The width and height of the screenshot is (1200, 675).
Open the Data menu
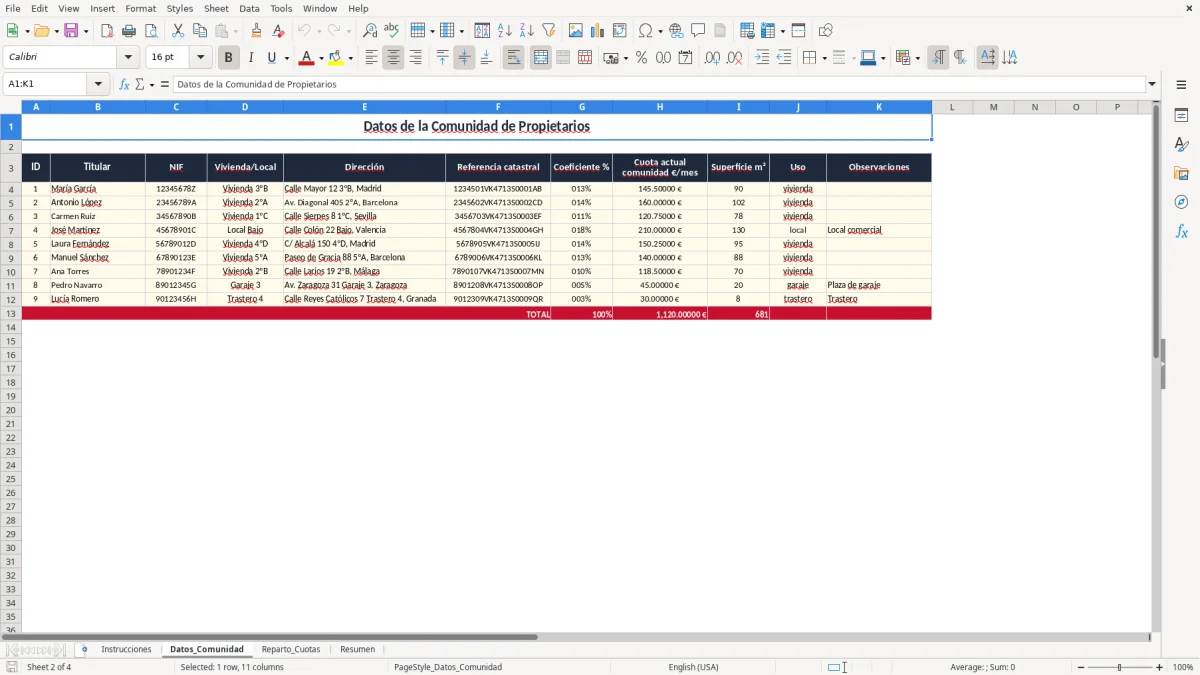pos(249,8)
